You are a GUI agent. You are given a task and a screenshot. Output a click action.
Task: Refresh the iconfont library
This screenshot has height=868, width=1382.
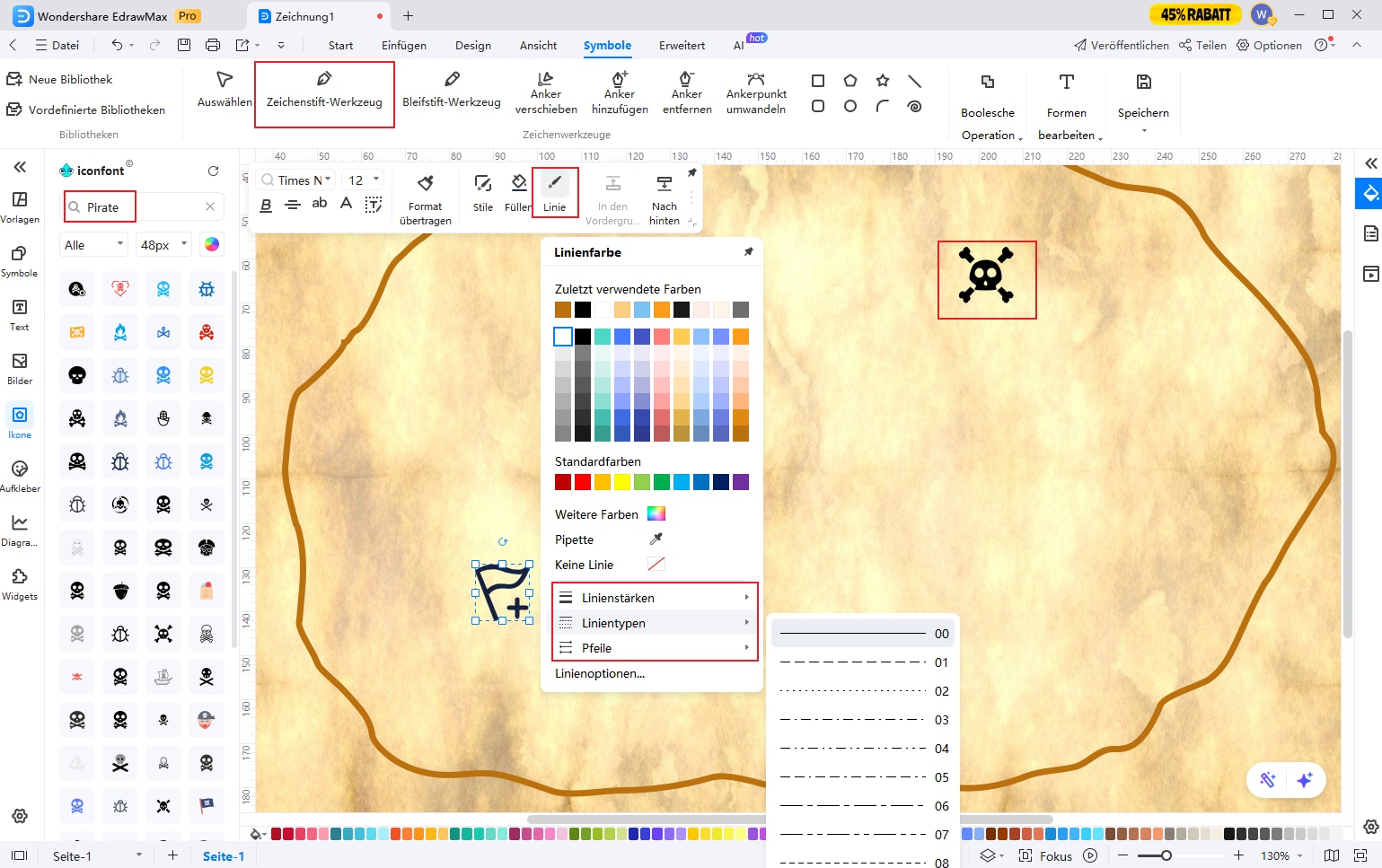(x=213, y=171)
